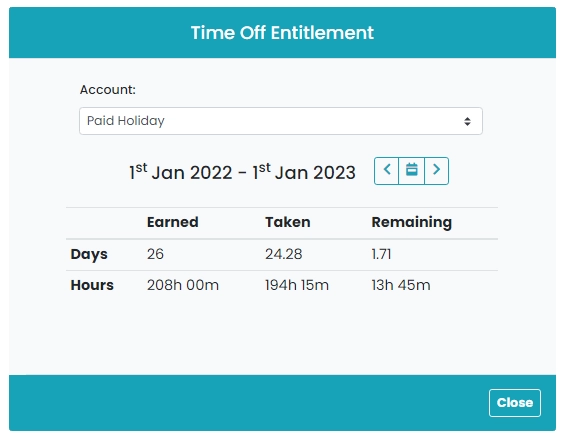Select the Earned column header

pyautogui.click(x=173, y=222)
